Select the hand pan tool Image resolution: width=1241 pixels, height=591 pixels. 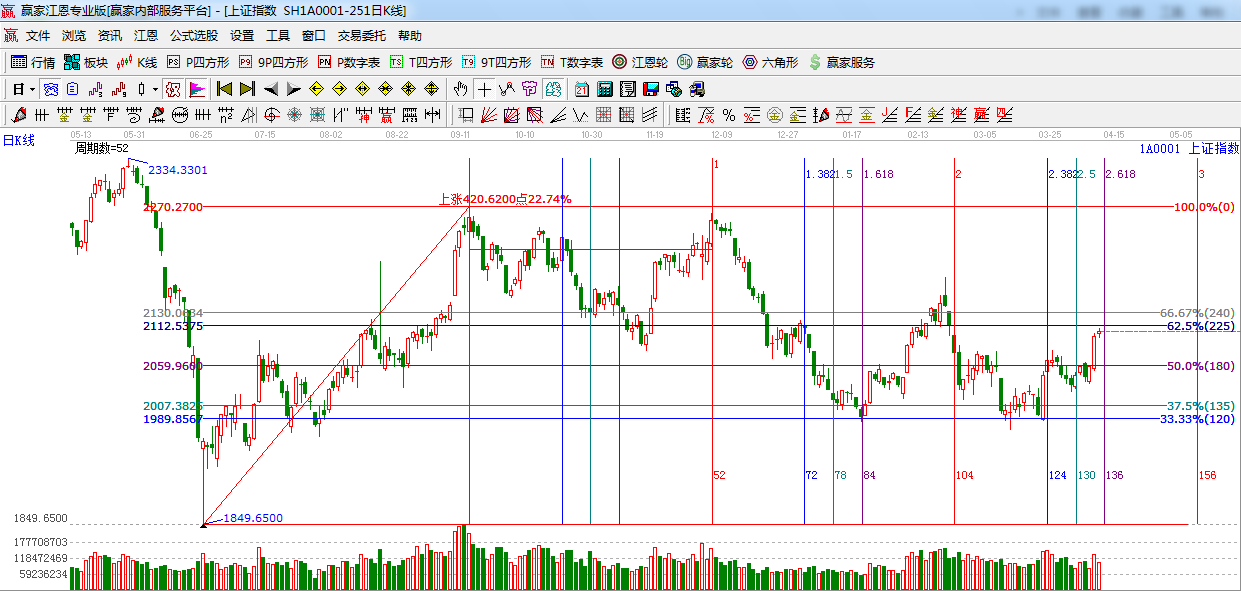coord(461,89)
